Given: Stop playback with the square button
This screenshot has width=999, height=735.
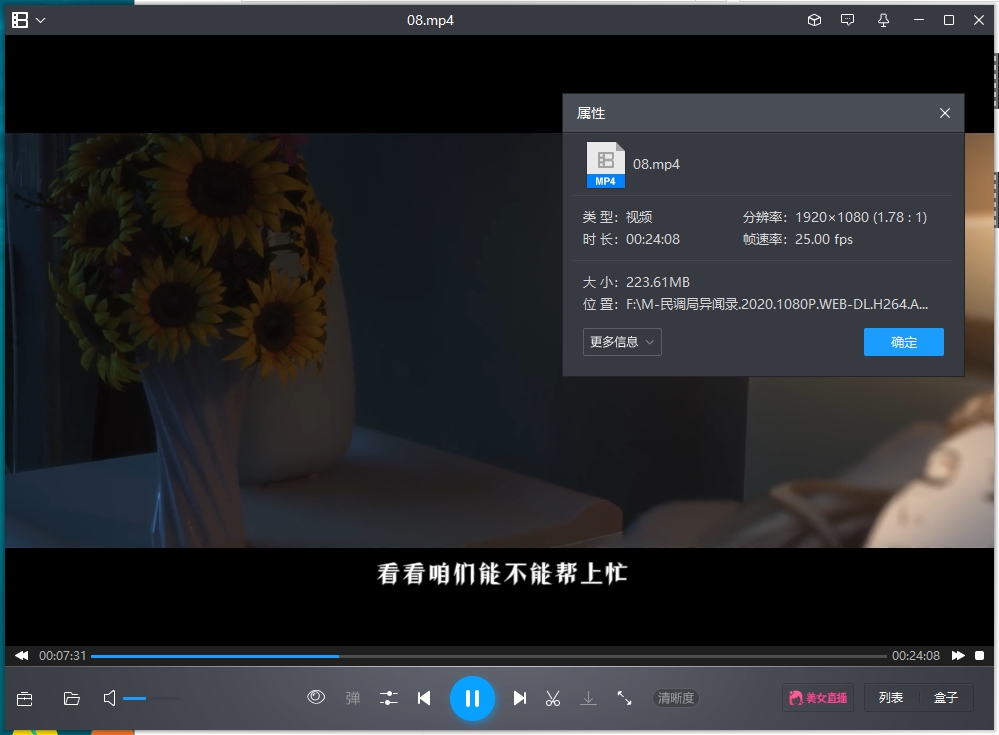Looking at the screenshot, I should (979, 655).
